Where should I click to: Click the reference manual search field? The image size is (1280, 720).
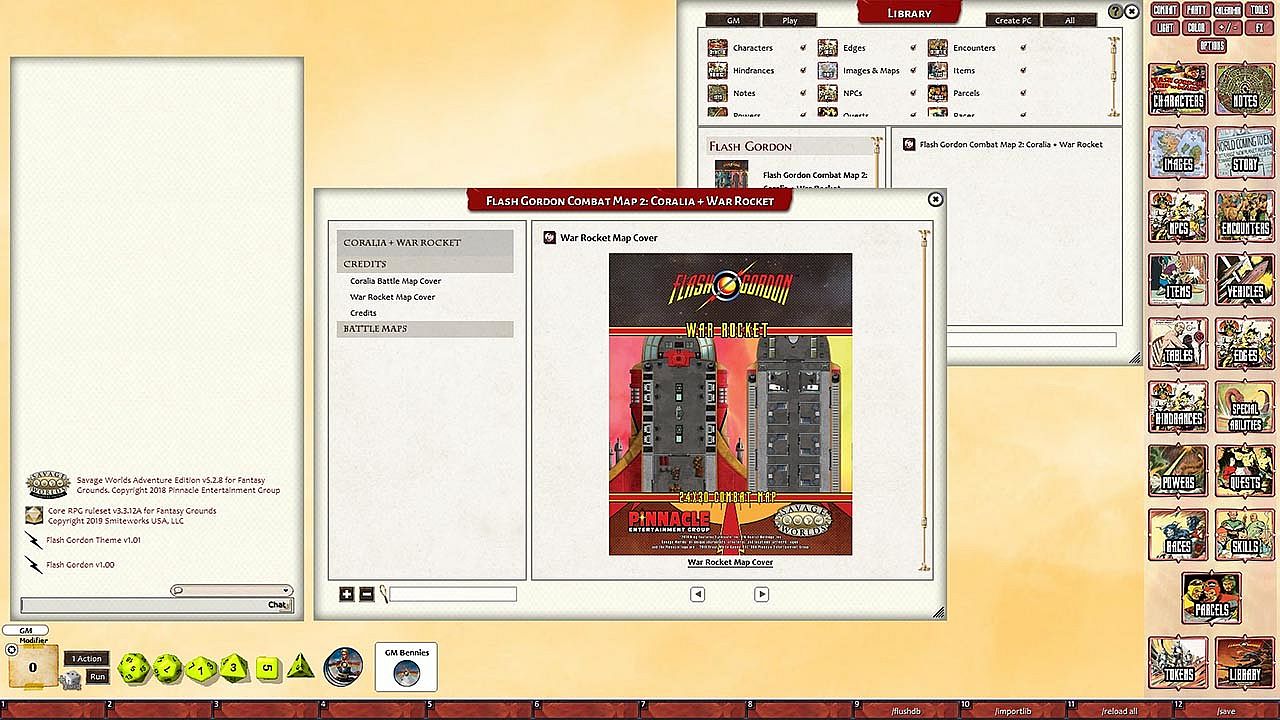point(453,594)
